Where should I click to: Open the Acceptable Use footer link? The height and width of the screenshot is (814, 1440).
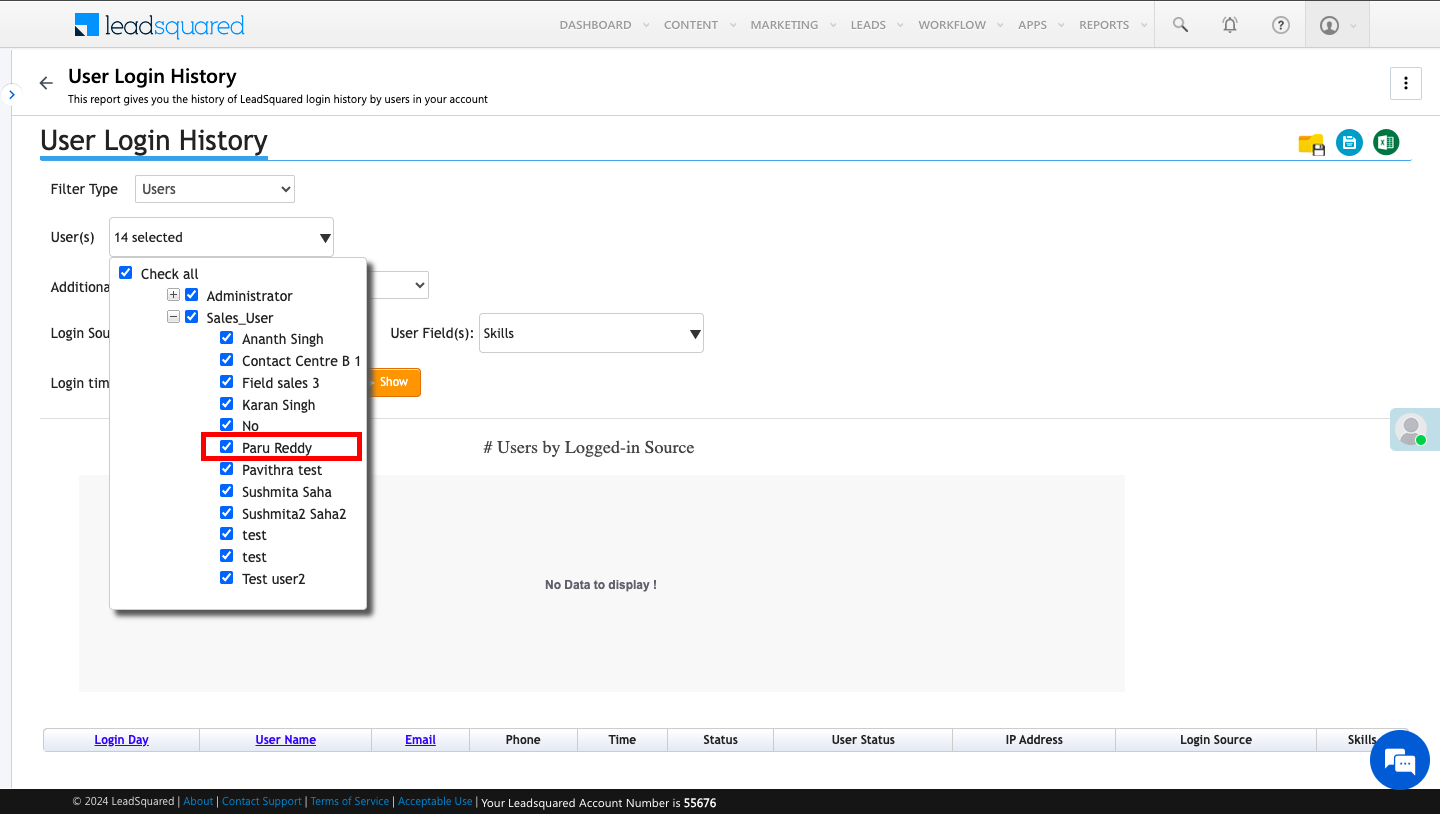point(435,802)
